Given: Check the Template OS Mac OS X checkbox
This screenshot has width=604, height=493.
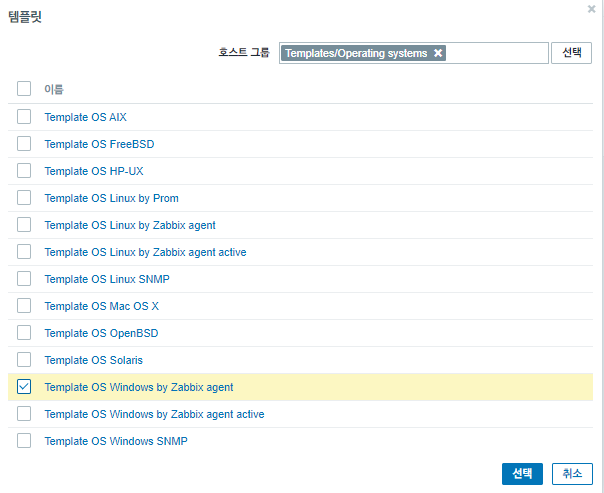Looking at the screenshot, I should pos(24,306).
